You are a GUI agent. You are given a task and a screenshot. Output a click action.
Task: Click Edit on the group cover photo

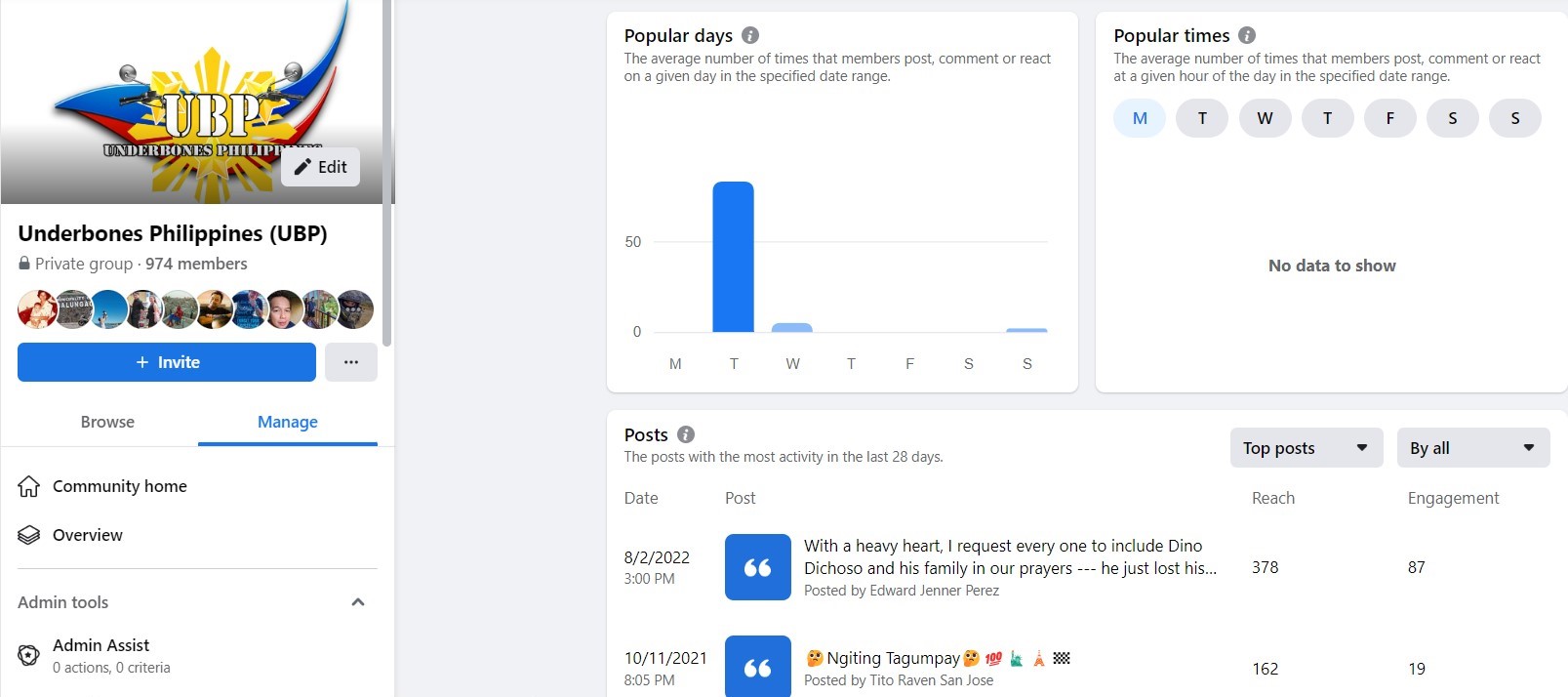(321, 167)
